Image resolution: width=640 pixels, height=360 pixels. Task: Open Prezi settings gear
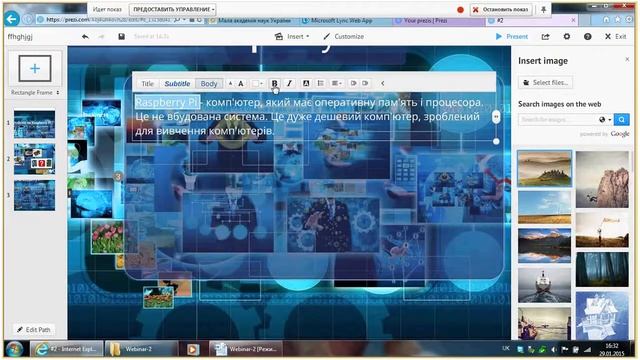coord(567,37)
